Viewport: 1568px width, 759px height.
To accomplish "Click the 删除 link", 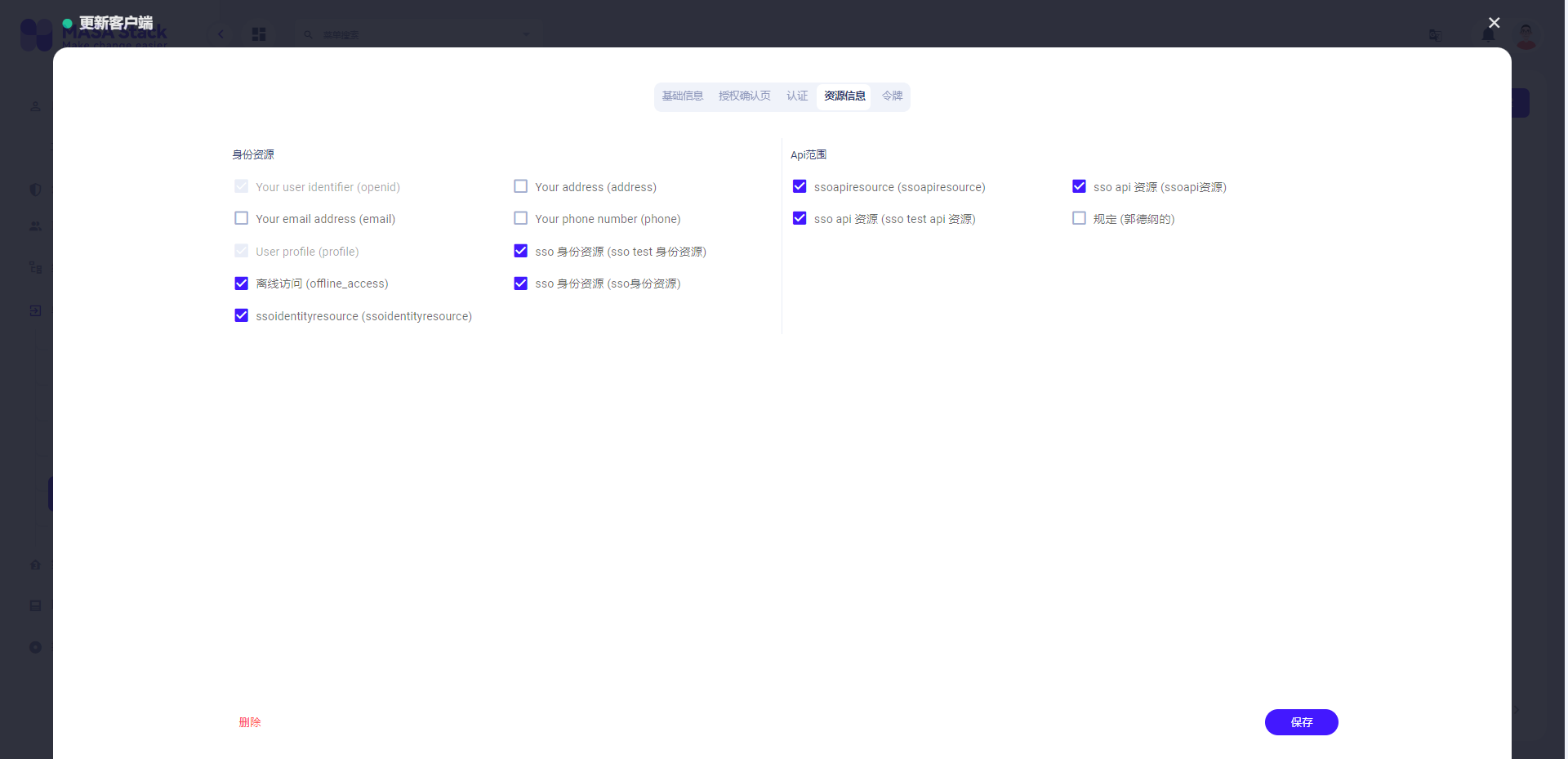I will (x=250, y=722).
